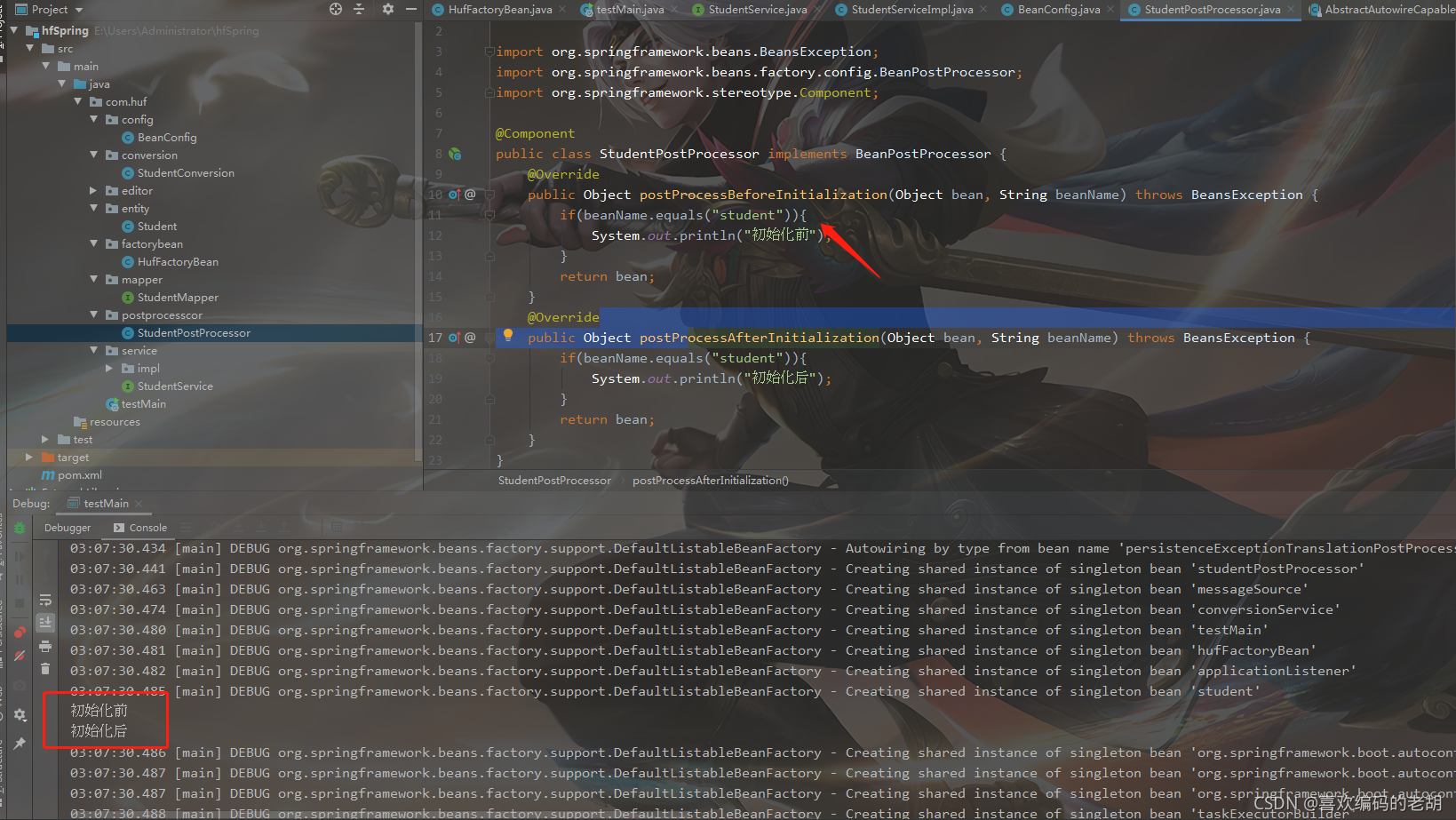Click the BeanPostProcessor interface name on line 8
This screenshot has width=1456, height=820.
(923, 154)
